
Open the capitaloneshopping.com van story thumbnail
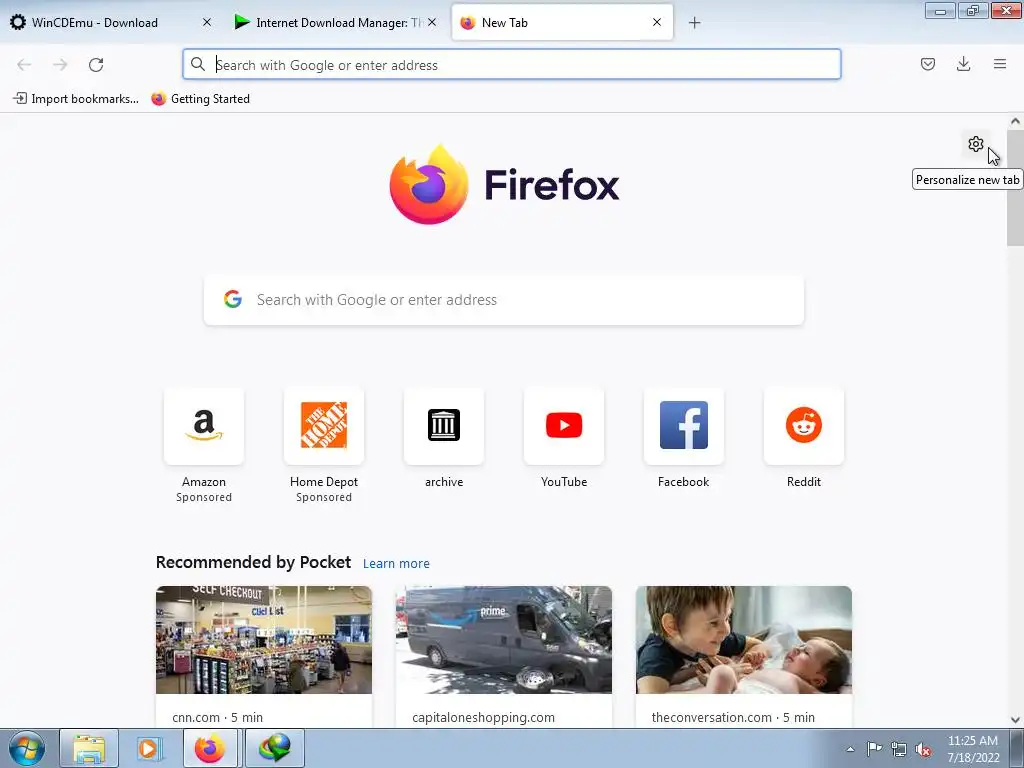pos(504,640)
